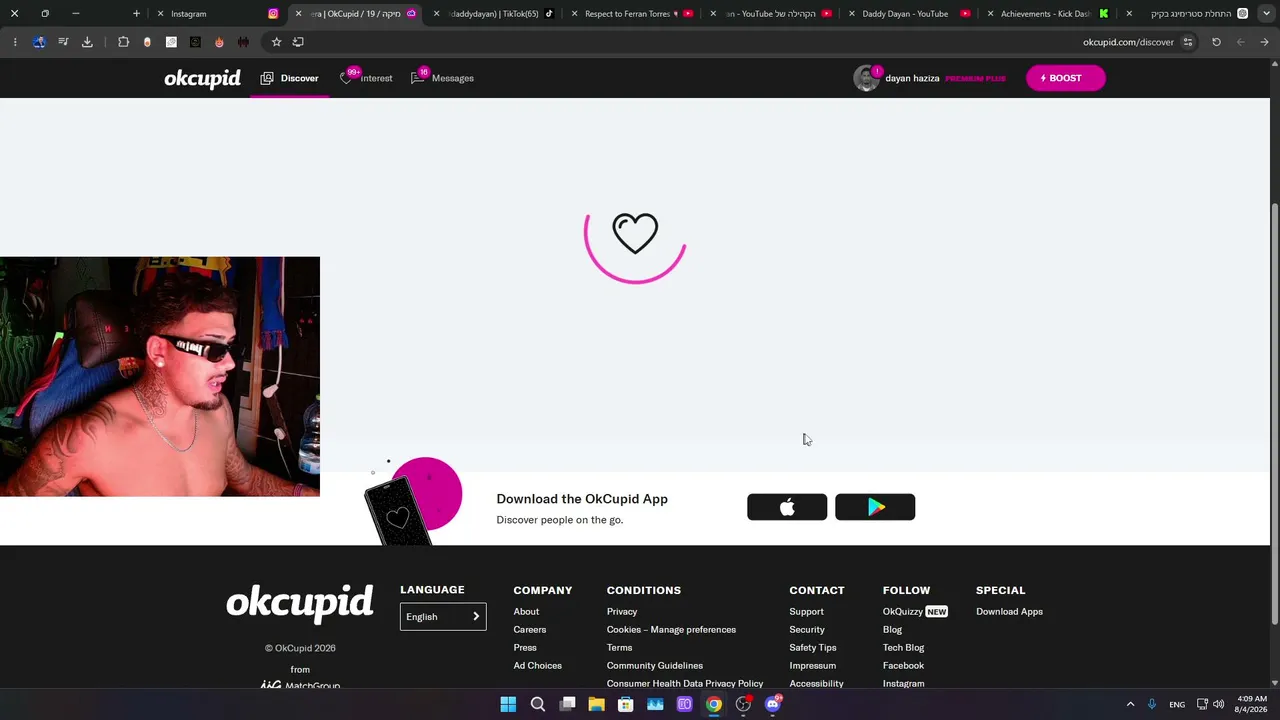Screen dimensions: 1280x720
Task: Open OBS Studio from the taskbar
Action: (743, 705)
